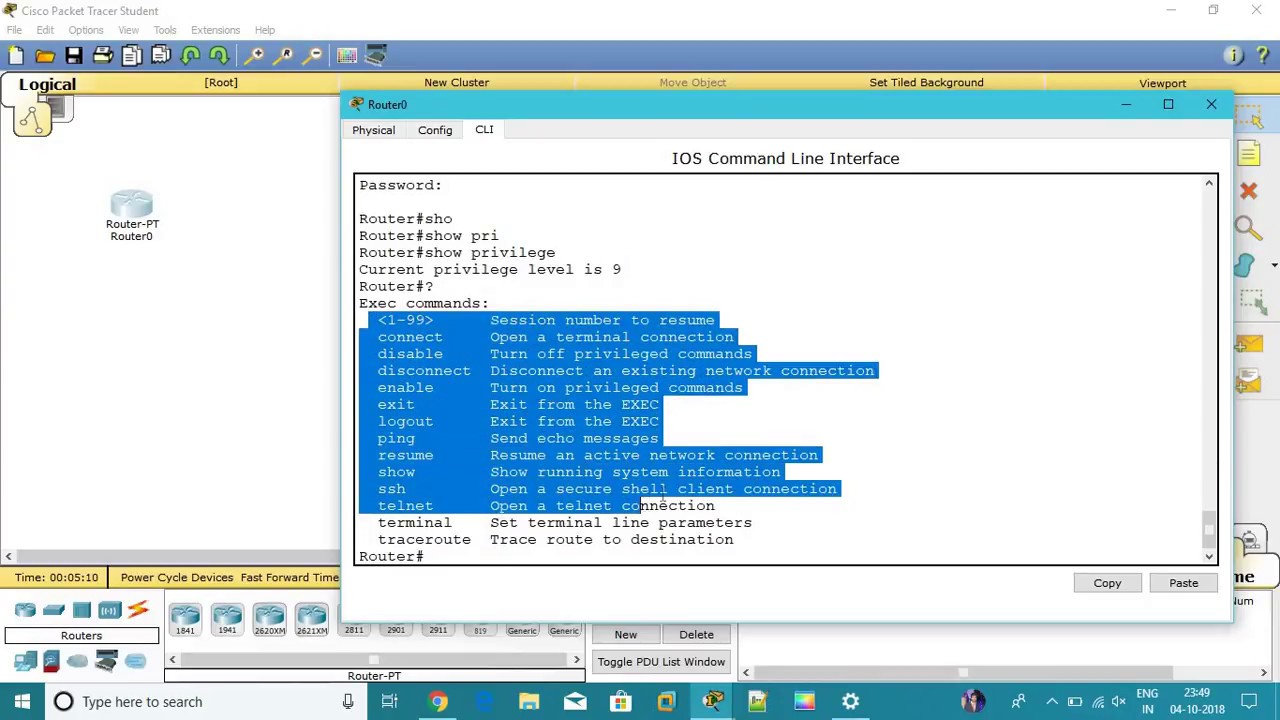Image resolution: width=1280 pixels, height=720 pixels.
Task: Click the Paste button below the CLI
Action: tap(1183, 583)
